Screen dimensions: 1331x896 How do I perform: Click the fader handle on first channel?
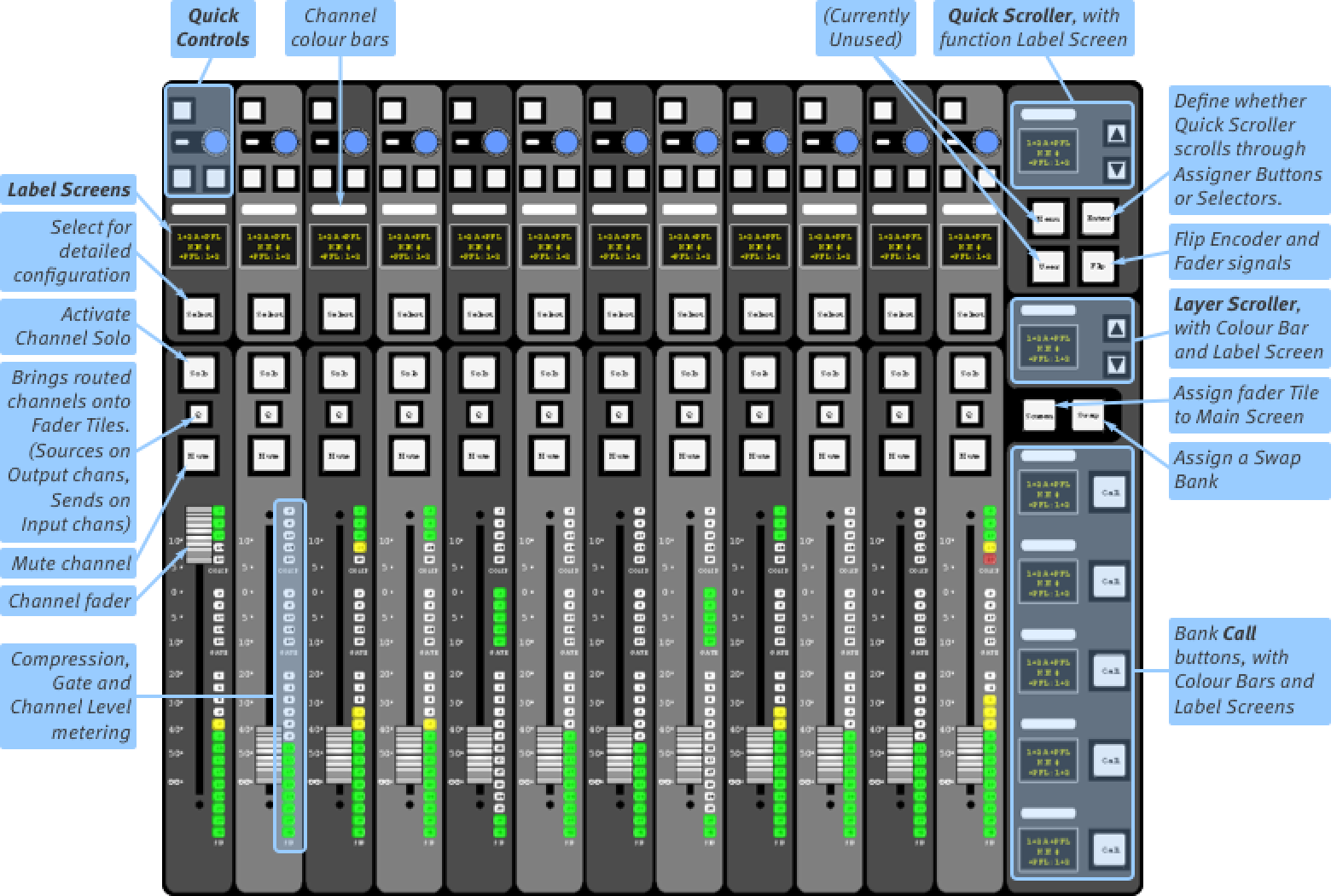tap(199, 534)
